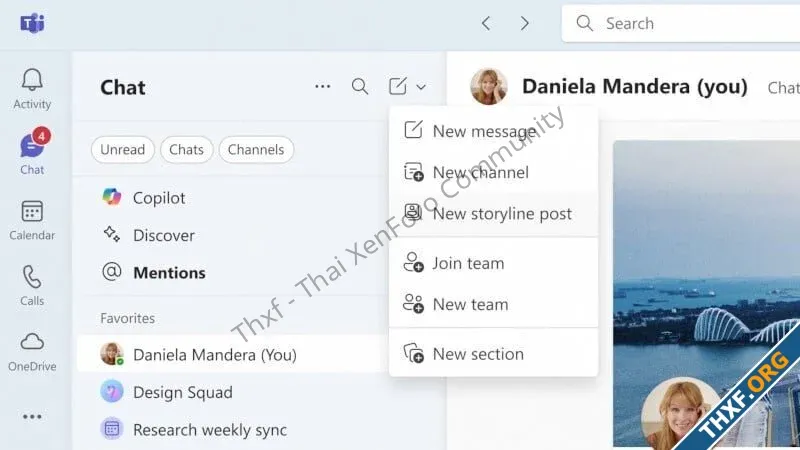Click the Daniela Mandera (you) header name
Viewport: 800px width, 450px height.
tap(635, 87)
